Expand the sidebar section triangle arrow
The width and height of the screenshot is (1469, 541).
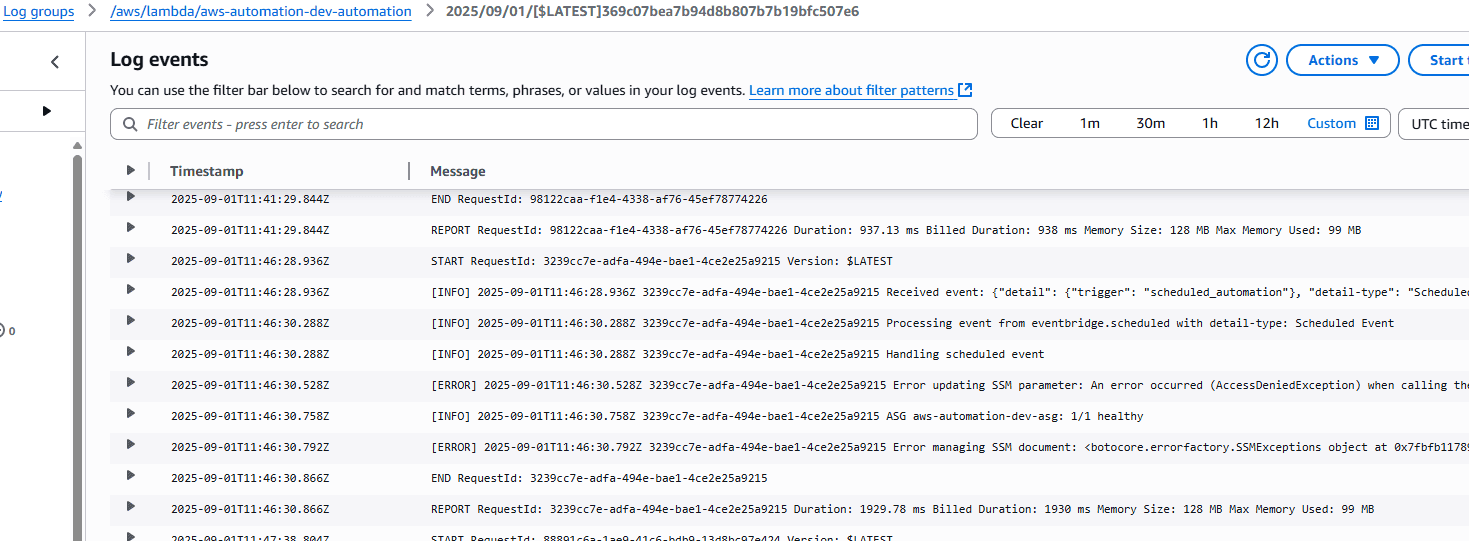click(46, 111)
